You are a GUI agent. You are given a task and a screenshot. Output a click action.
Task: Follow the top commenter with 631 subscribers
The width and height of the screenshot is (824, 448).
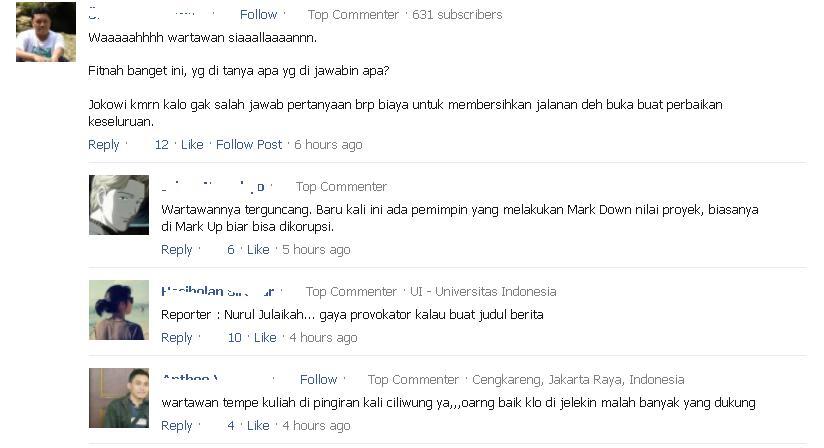pos(258,15)
